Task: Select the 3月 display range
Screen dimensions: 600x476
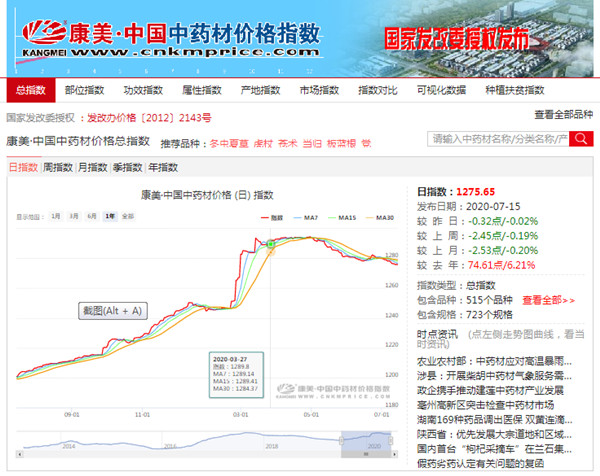Action: tap(74, 216)
